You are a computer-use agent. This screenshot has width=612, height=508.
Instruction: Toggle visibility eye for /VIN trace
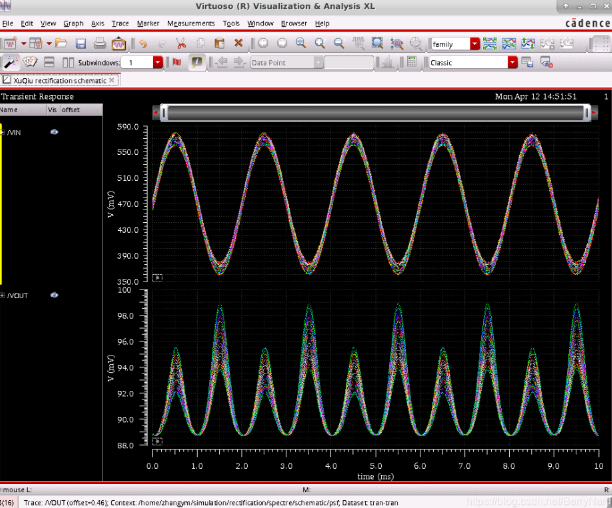click(54, 131)
